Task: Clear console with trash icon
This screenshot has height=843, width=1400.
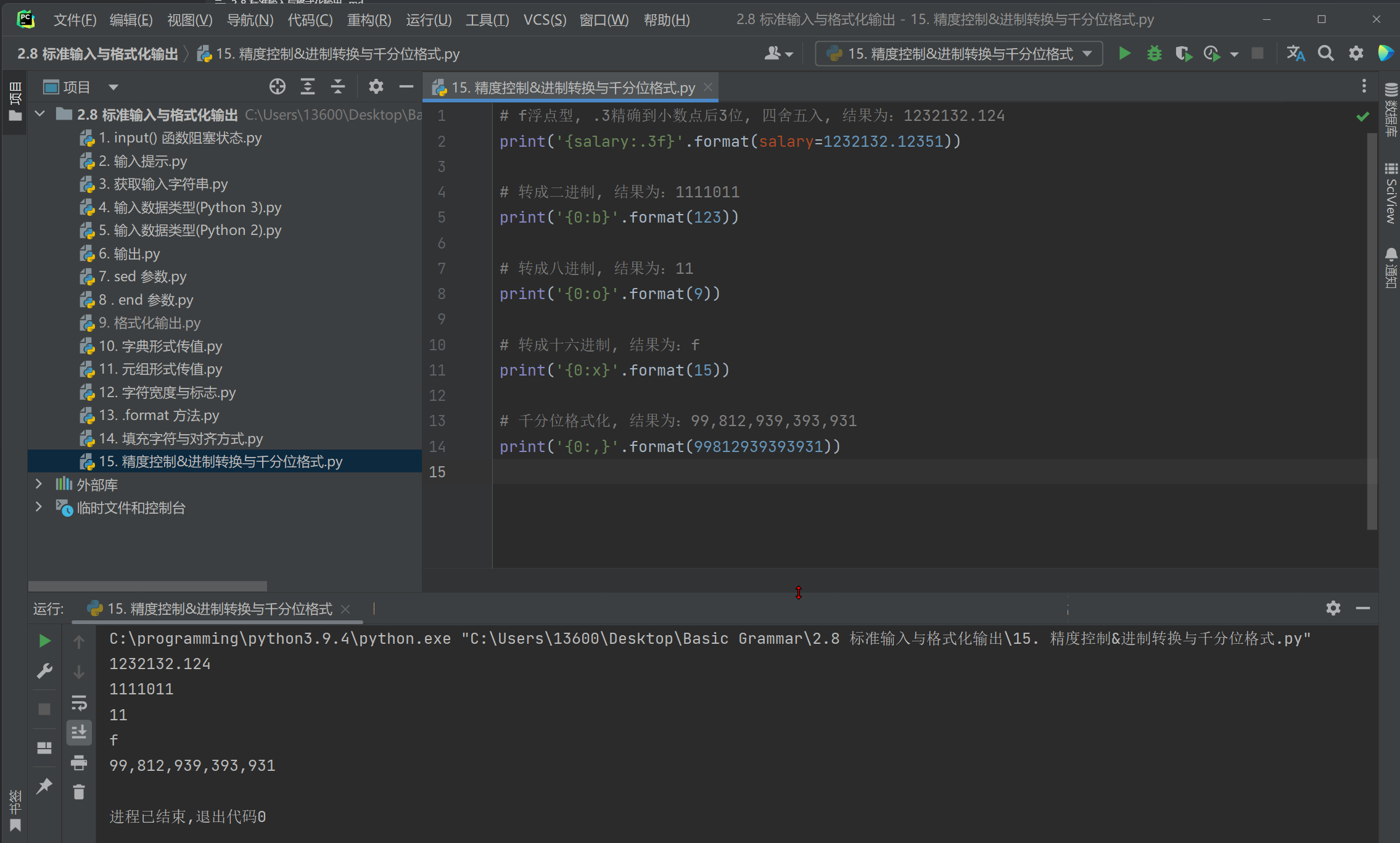Action: click(x=79, y=792)
